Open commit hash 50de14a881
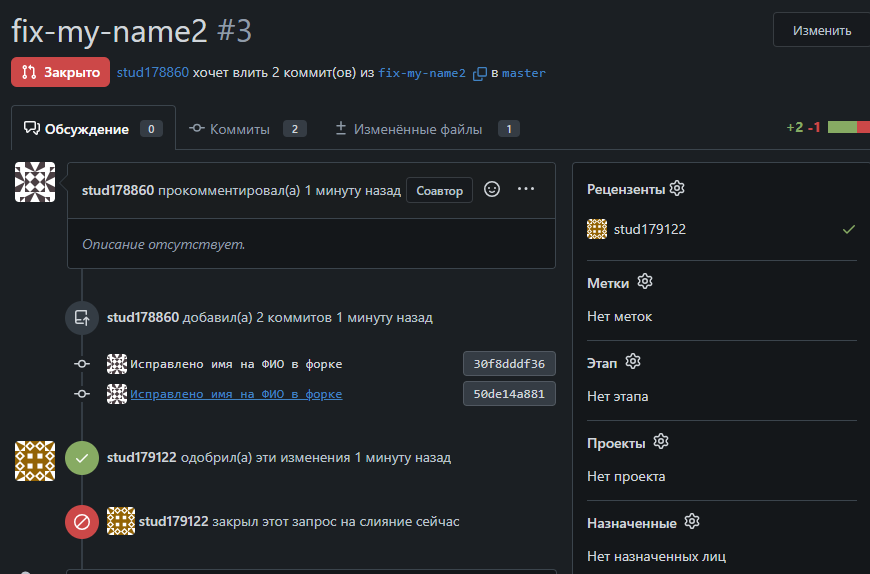Image resolution: width=870 pixels, height=574 pixels. [x=509, y=394]
